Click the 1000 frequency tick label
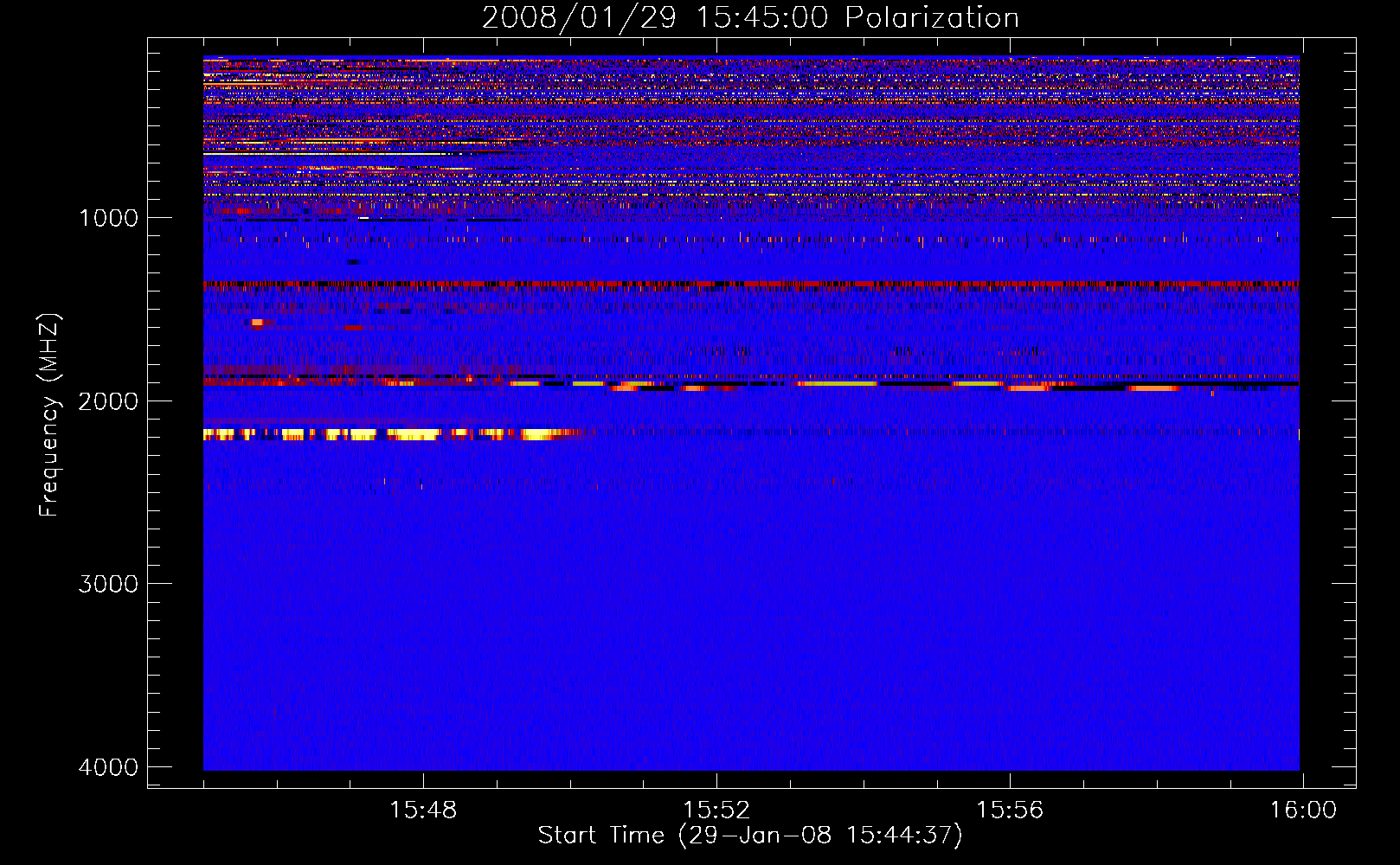Image resolution: width=1400 pixels, height=865 pixels. pos(108,217)
